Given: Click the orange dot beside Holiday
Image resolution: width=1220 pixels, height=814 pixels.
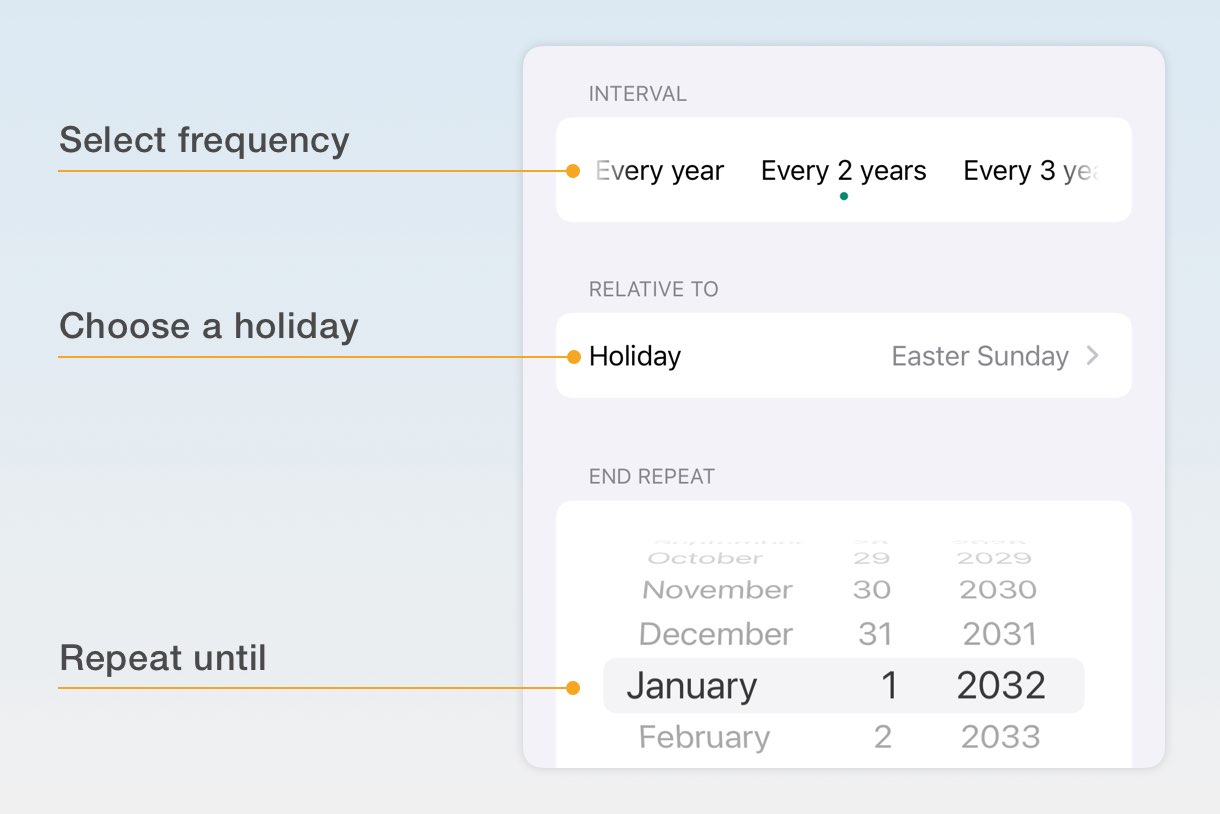Looking at the screenshot, I should pyautogui.click(x=573, y=356).
